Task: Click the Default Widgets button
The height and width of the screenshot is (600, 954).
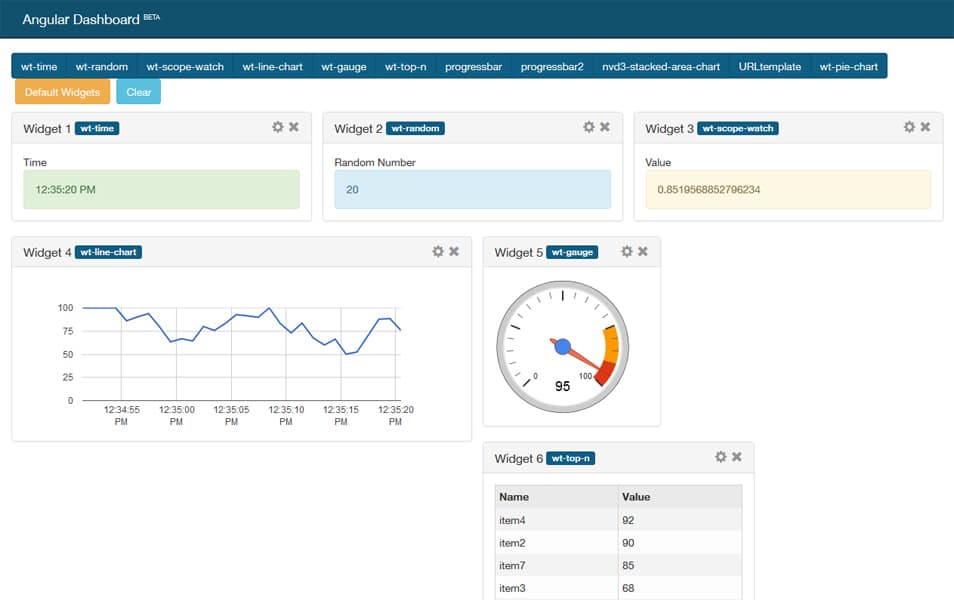Action: pyautogui.click(x=61, y=91)
